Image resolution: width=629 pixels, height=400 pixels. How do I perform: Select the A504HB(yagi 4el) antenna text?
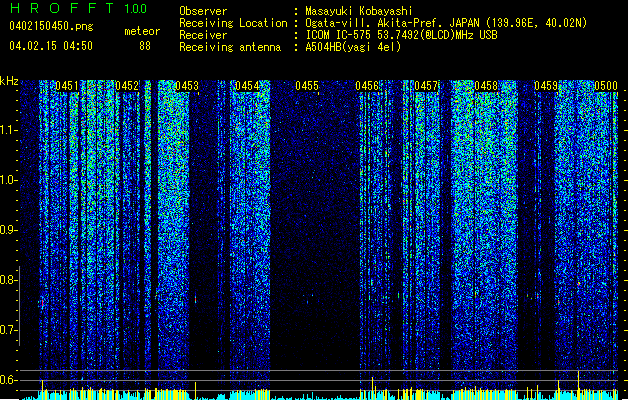pyautogui.click(x=353, y=47)
